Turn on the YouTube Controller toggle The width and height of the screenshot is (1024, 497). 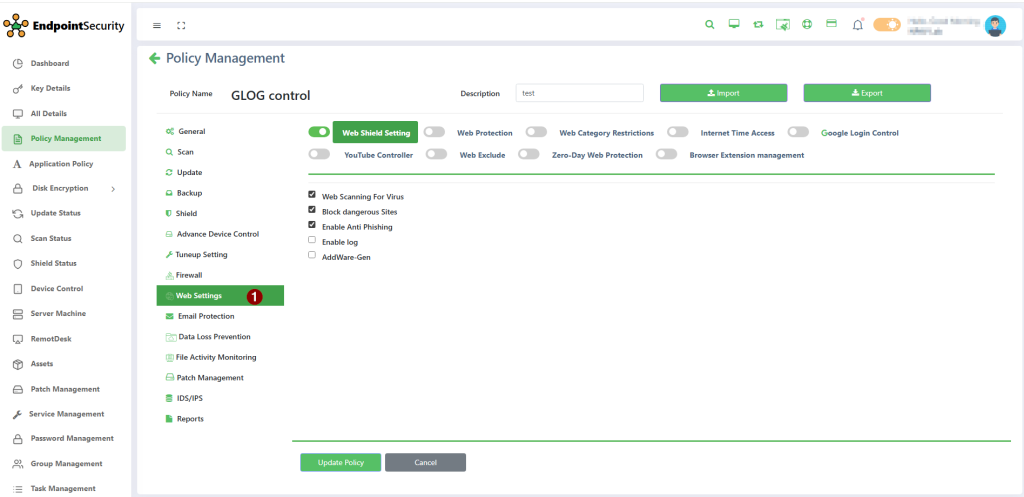pyautogui.click(x=319, y=155)
